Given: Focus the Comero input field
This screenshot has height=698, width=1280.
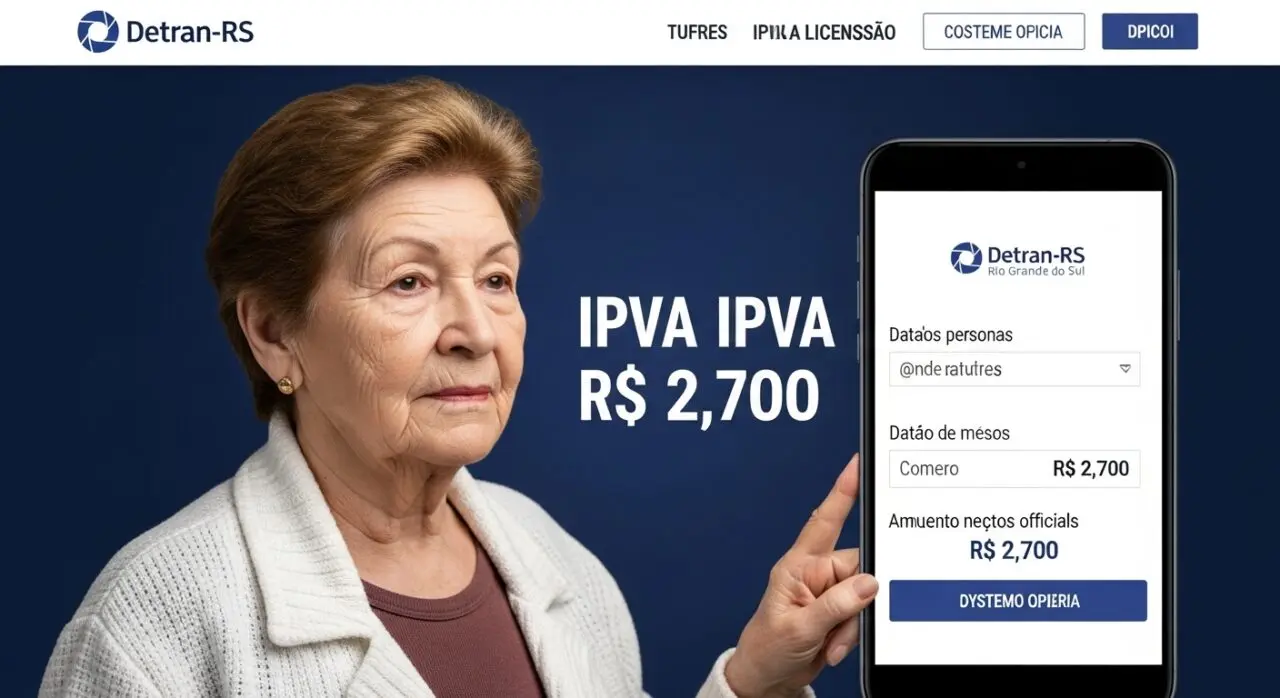Looking at the screenshot, I should [1014, 468].
